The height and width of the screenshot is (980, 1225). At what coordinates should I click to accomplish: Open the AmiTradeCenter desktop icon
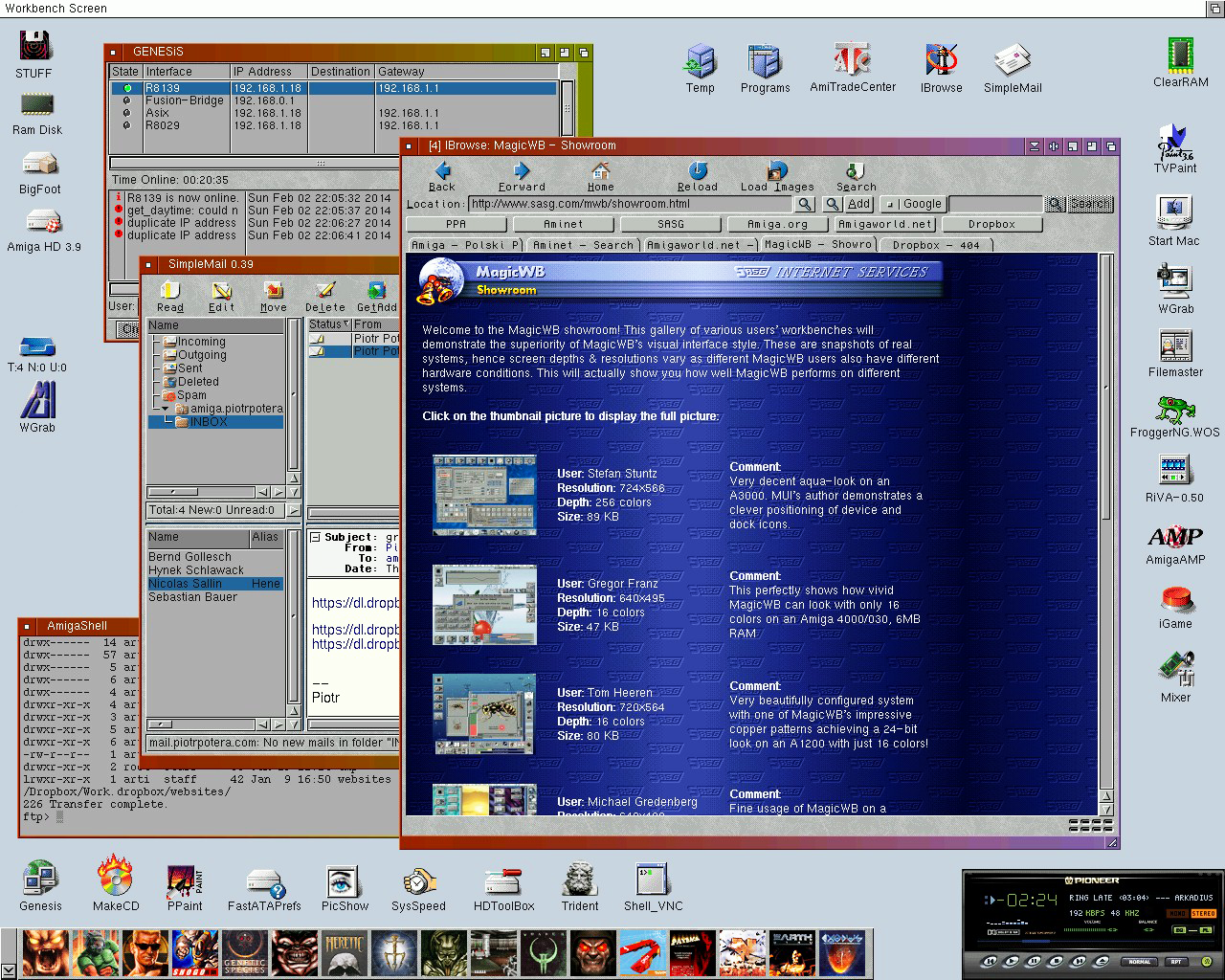click(853, 67)
